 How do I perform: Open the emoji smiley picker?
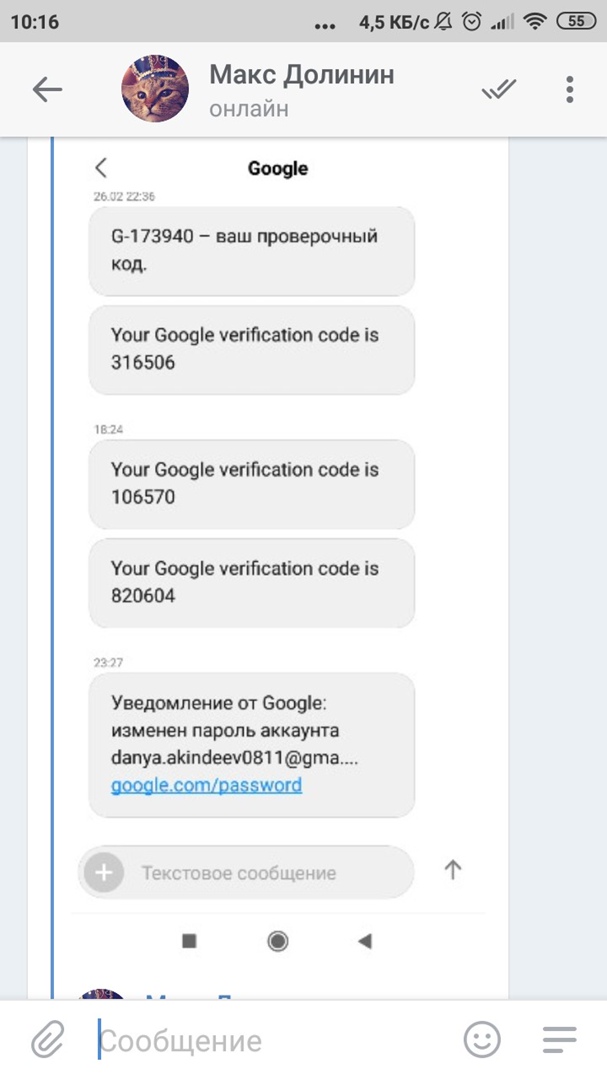(x=482, y=1041)
